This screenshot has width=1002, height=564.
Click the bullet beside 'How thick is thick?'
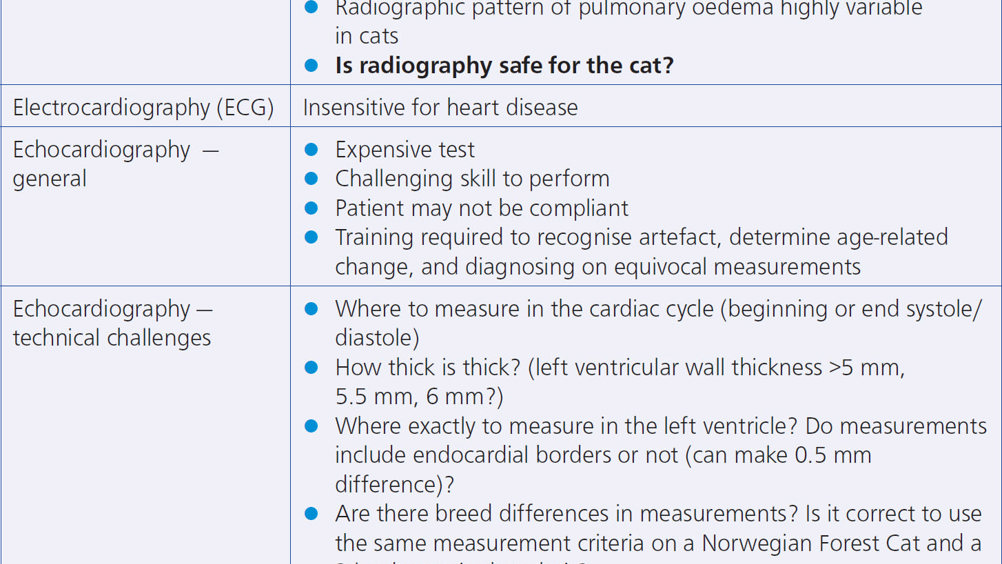pyautogui.click(x=311, y=367)
